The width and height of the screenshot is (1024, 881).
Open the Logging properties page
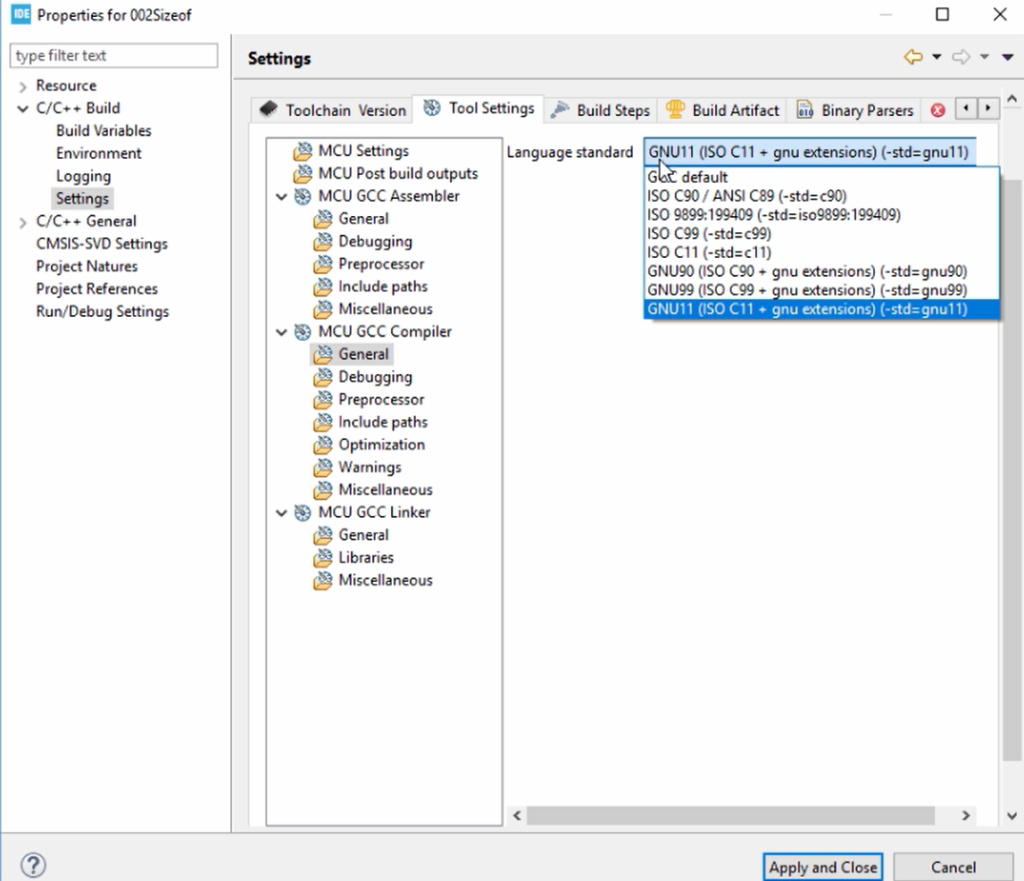click(83, 176)
